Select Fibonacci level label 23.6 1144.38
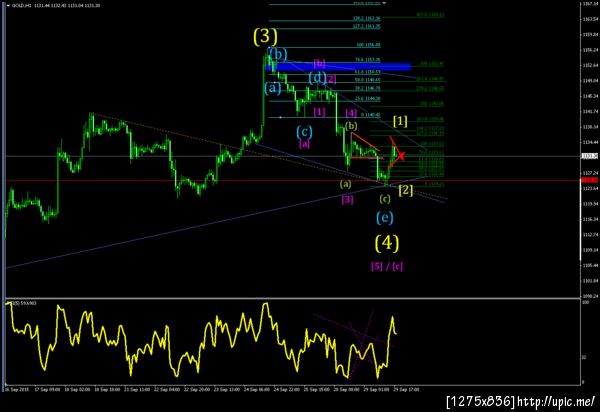The height and width of the screenshot is (412, 600). [367, 99]
